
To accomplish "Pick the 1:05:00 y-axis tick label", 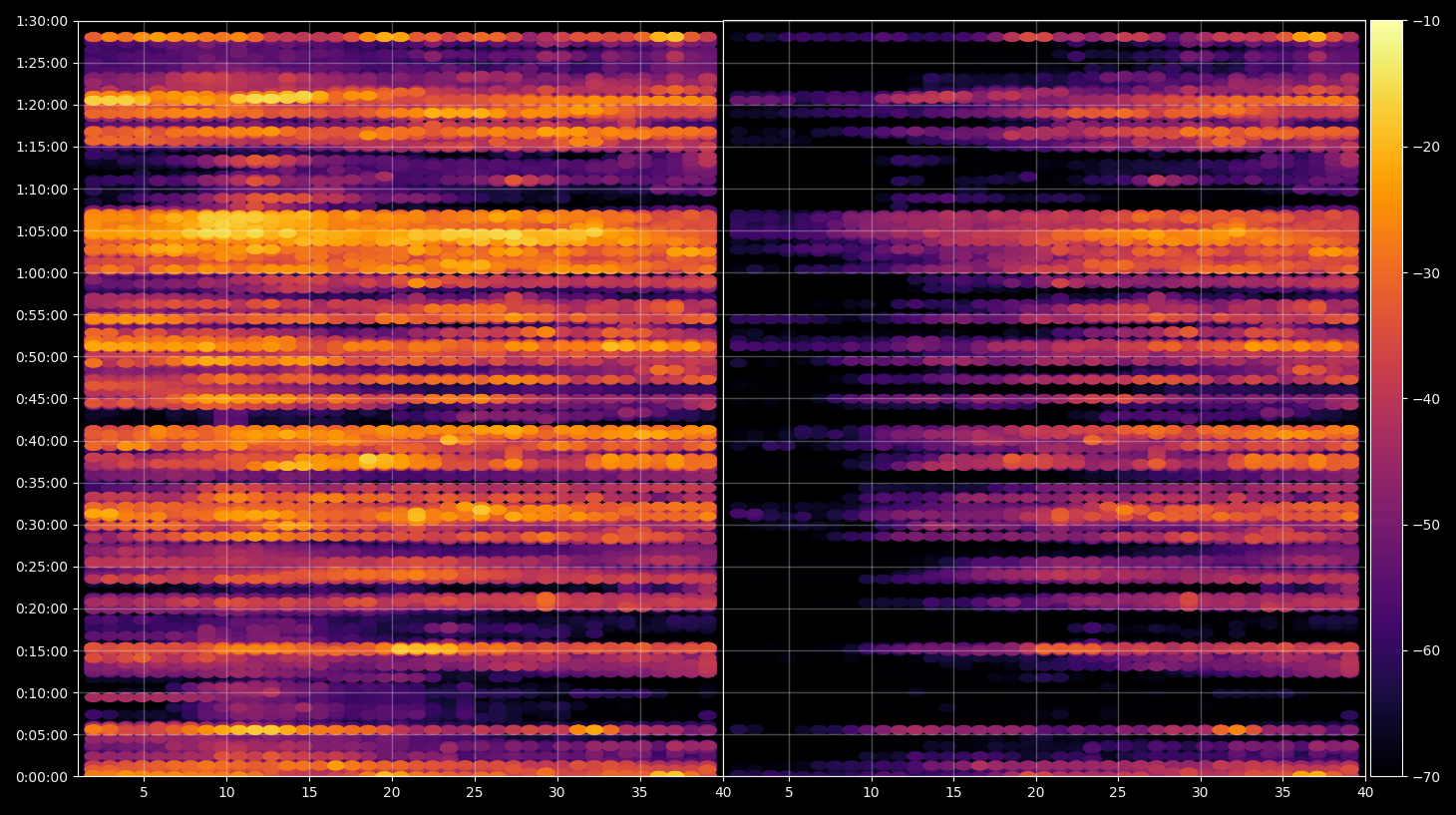I will click(42, 231).
